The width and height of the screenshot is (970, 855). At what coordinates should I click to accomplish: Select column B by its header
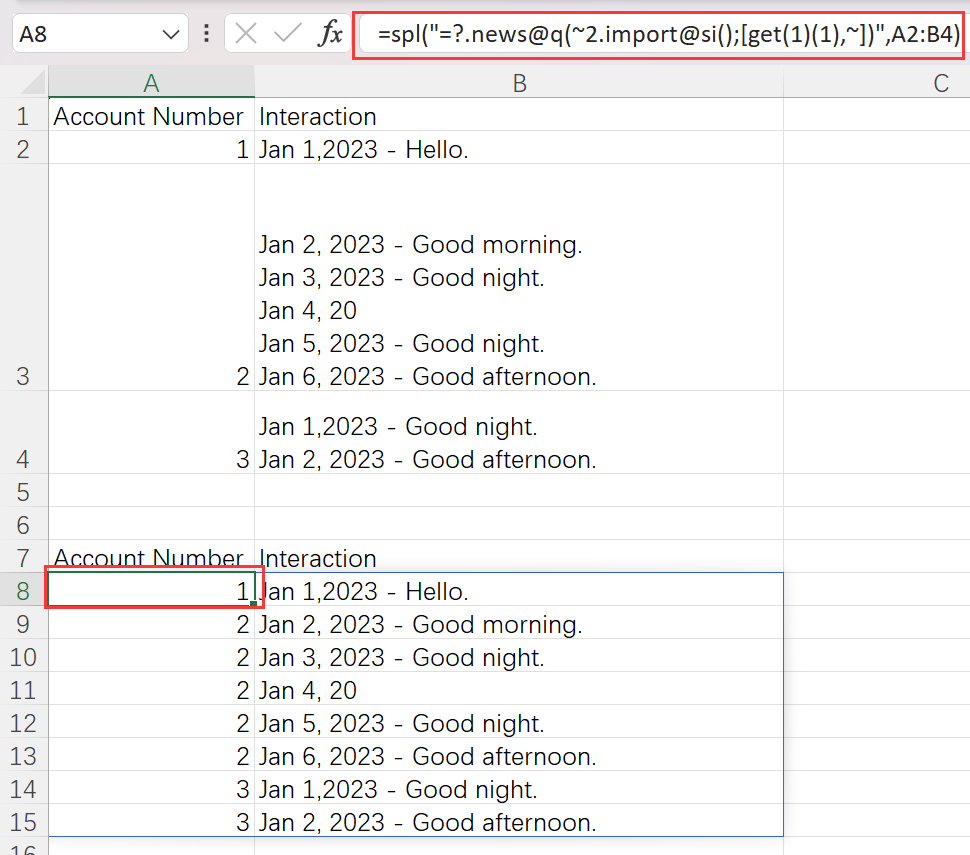click(x=519, y=82)
